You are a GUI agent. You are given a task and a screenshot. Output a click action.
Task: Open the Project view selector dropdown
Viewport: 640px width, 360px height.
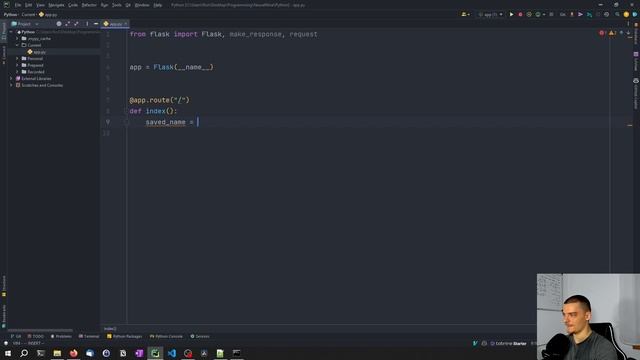tap(25, 24)
